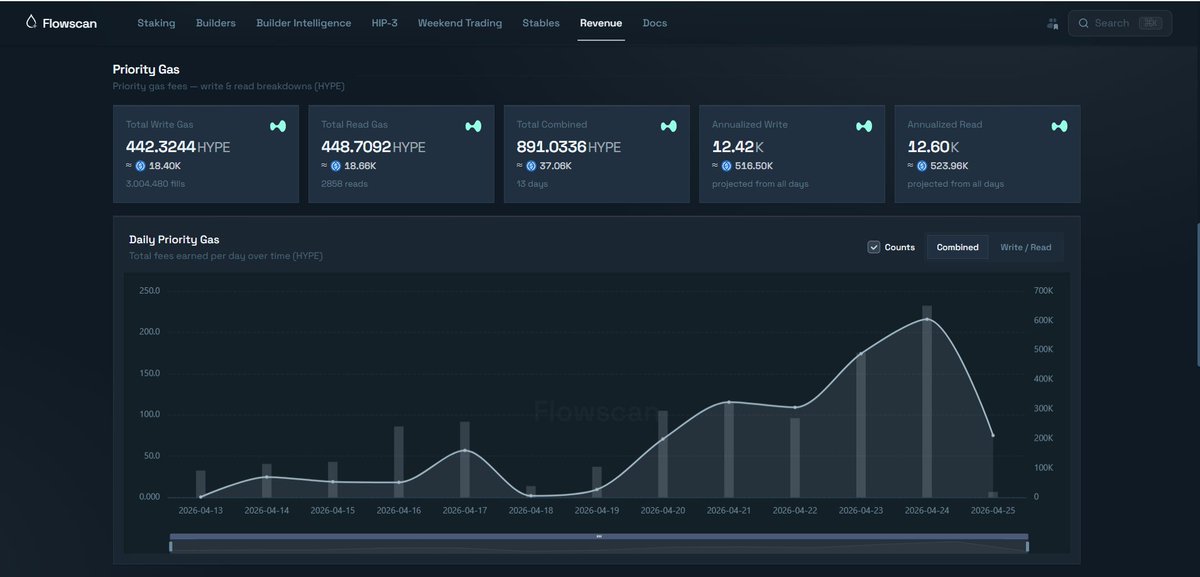Click the bow icon on Annualized Write card

(x=864, y=126)
